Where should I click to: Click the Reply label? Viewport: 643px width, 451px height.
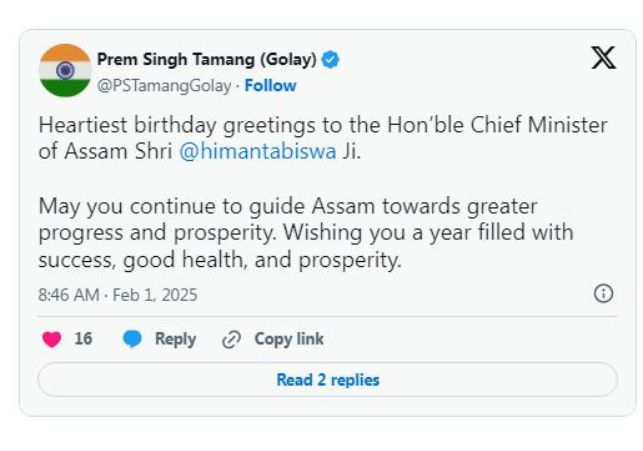coord(176,339)
